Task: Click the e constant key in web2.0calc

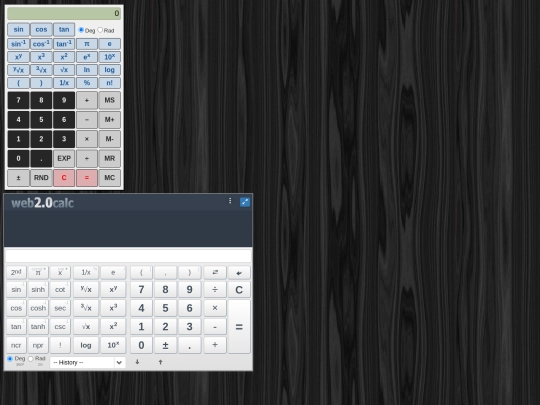Action: pyautogui.click(x=113, y=273)
